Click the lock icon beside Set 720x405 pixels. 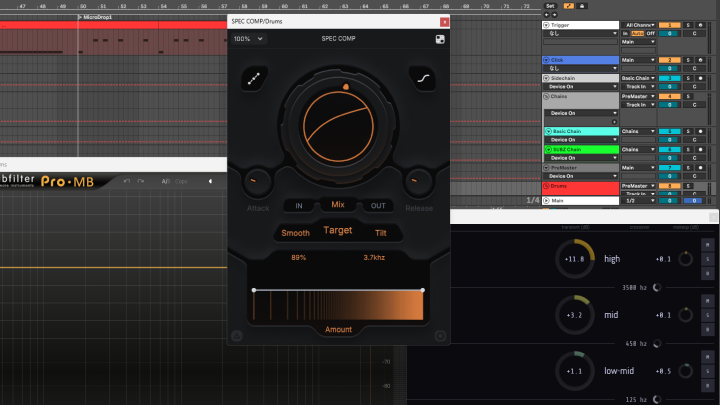582,6
